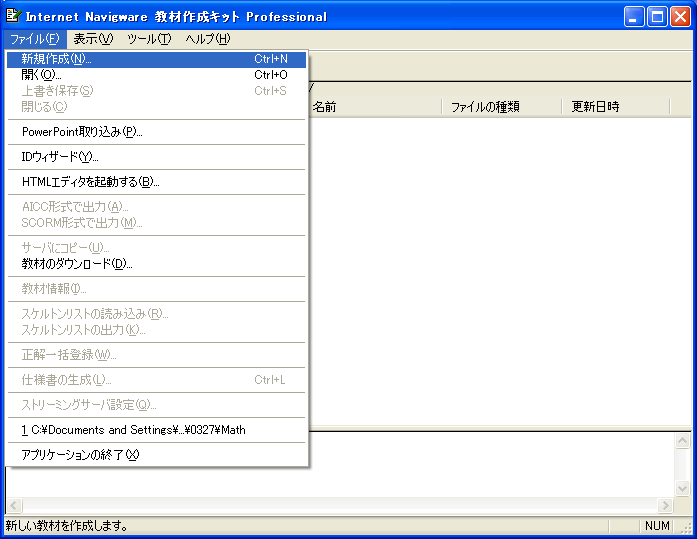Open recent file C:\Documents and Settings...Math
697x539 pixels.
[x=156, y=430]
